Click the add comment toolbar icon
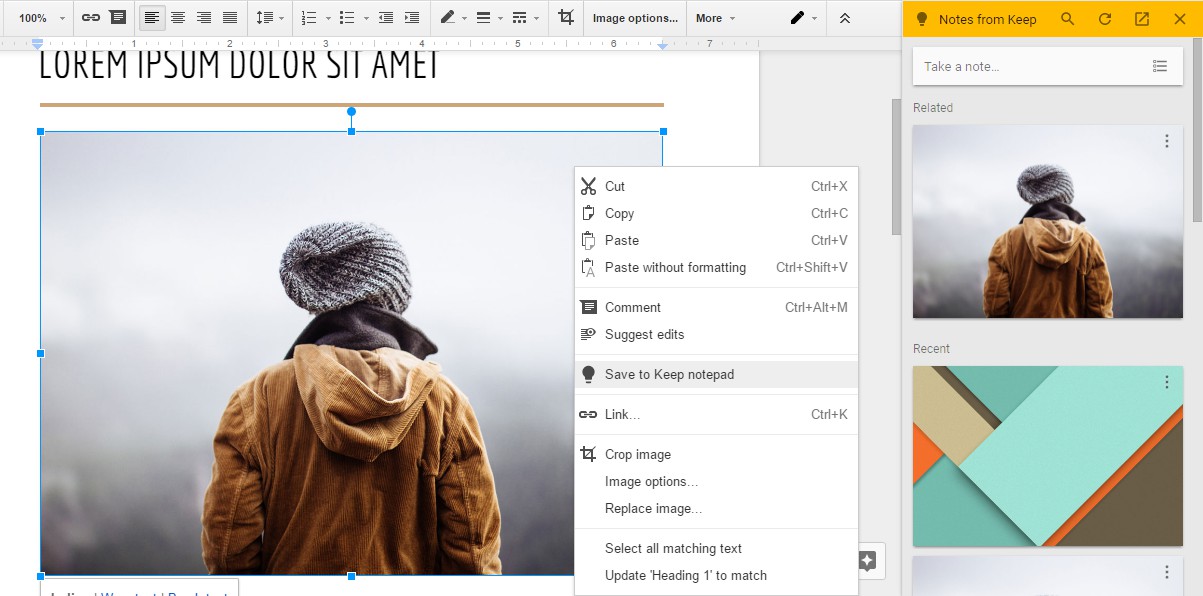 tap(118, 18)
